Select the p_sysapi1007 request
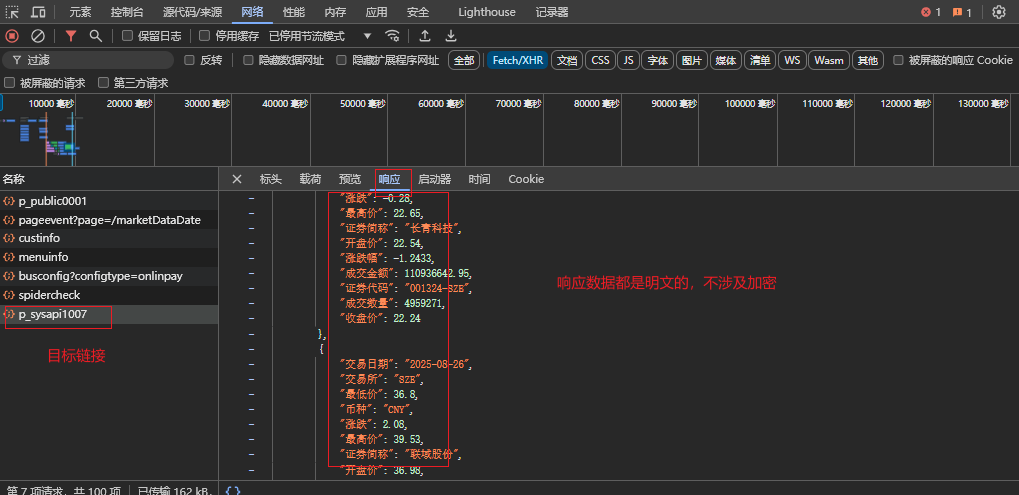The image size is (1019, 495). point(109,314)
